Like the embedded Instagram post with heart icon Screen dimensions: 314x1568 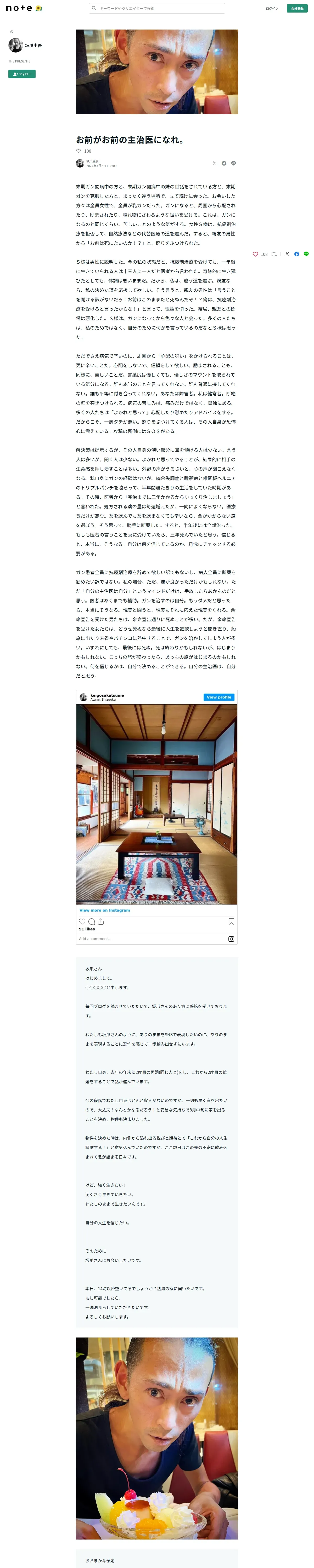(82, 921)
